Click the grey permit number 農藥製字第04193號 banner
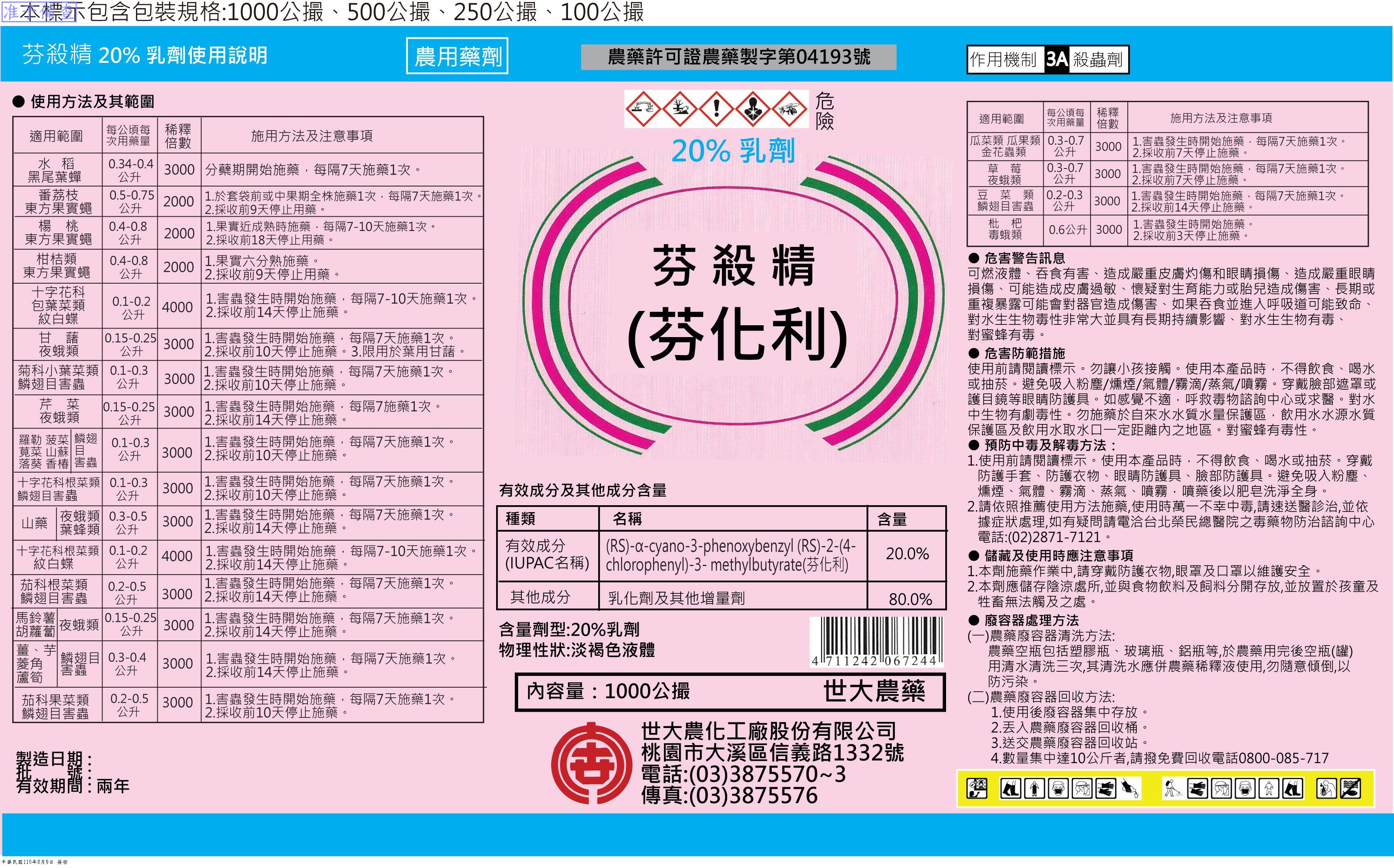 pyautogui.click(x=739, y=57)
